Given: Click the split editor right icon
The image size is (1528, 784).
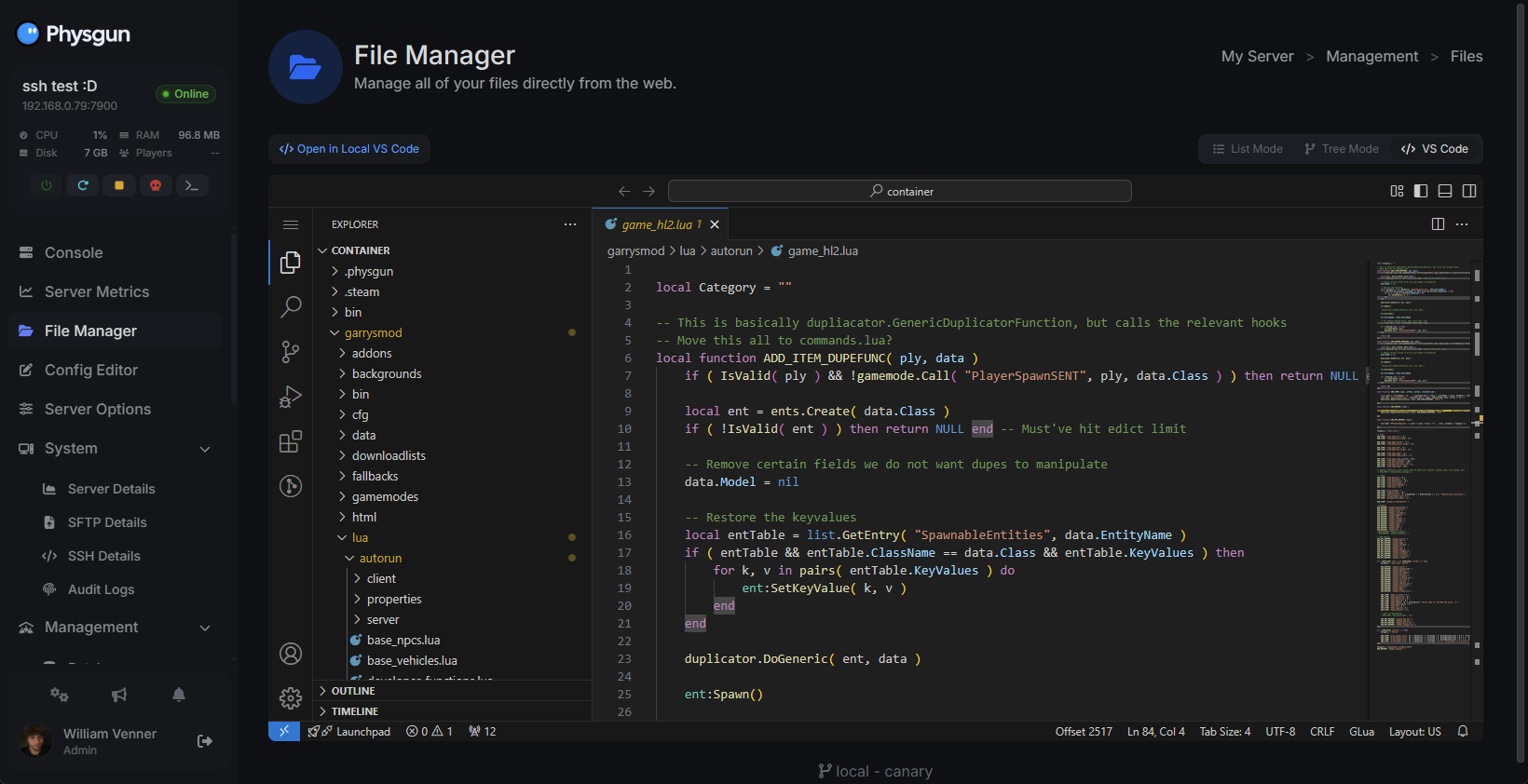Looking at the screenshot, I should point(1438,224).
